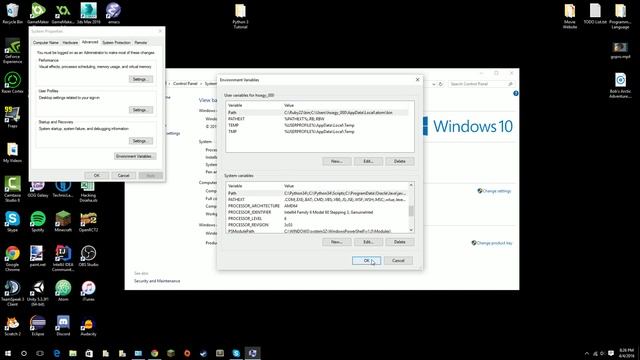This screenshot has width=640, height=360.
Task: Open the address bar history dropdown
Action: tap(433, 84)
